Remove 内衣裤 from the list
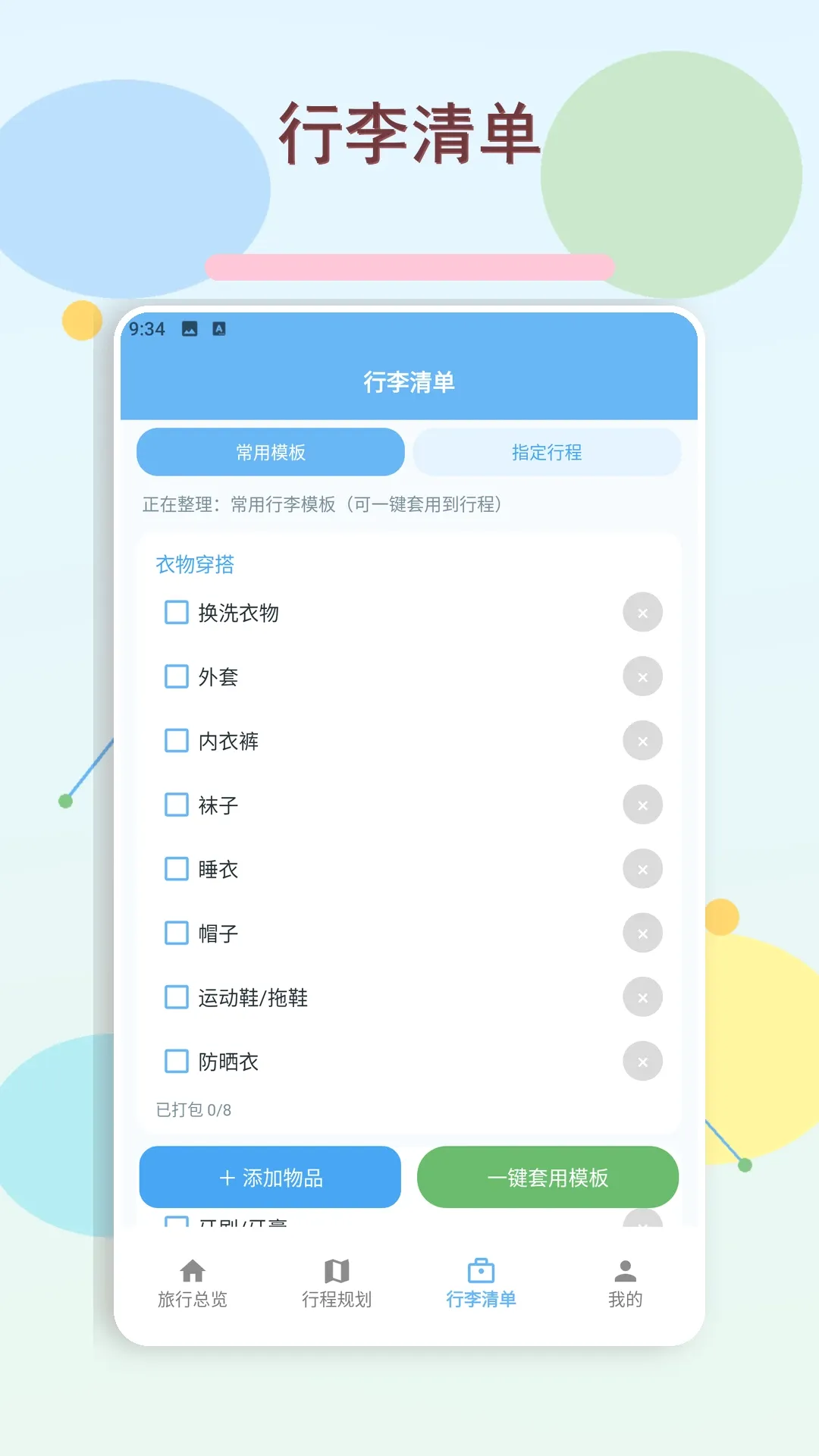819x1456 pixels. (x=643, y=741)
